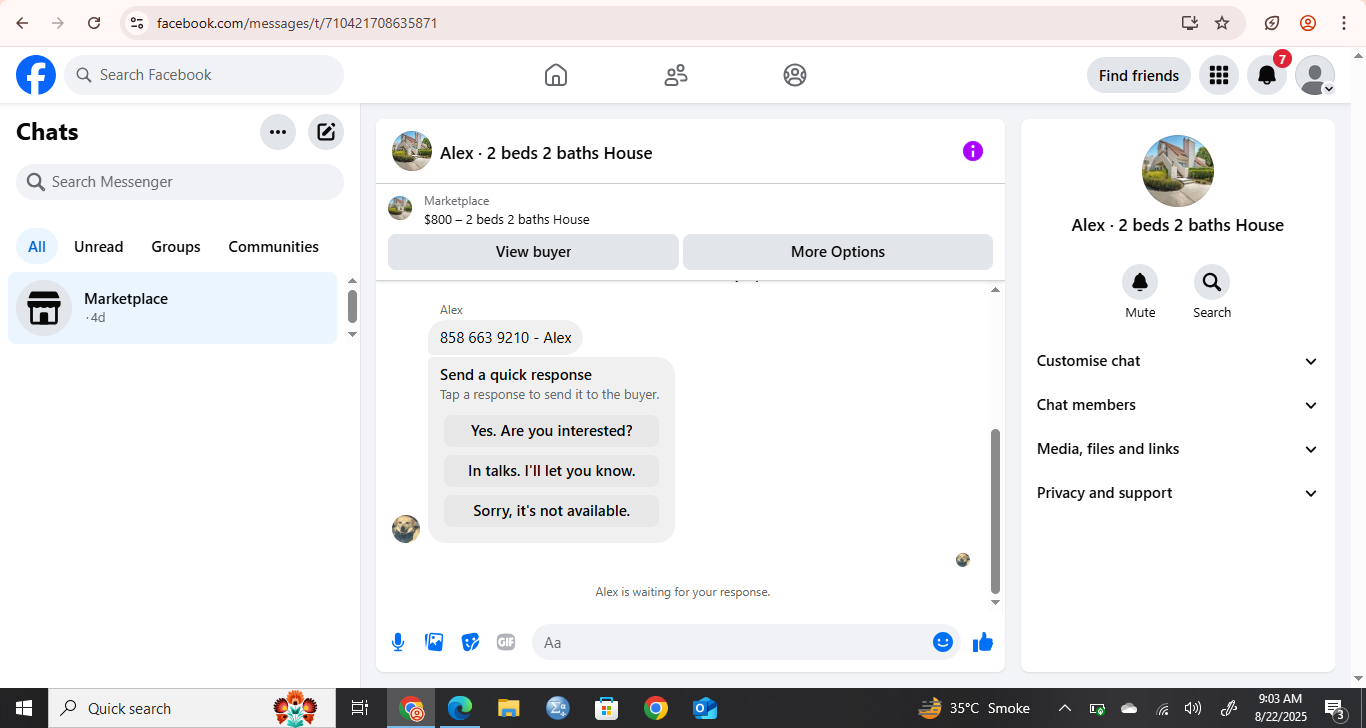Open volume control in system tray
The image size is (1366, 728).
pos(1193,708)
